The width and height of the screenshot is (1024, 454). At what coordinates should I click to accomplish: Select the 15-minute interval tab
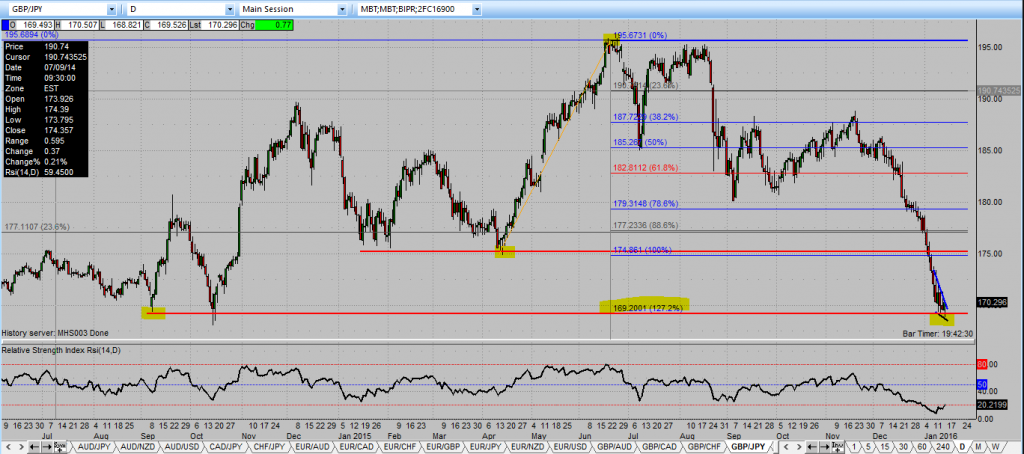[884, 446]
